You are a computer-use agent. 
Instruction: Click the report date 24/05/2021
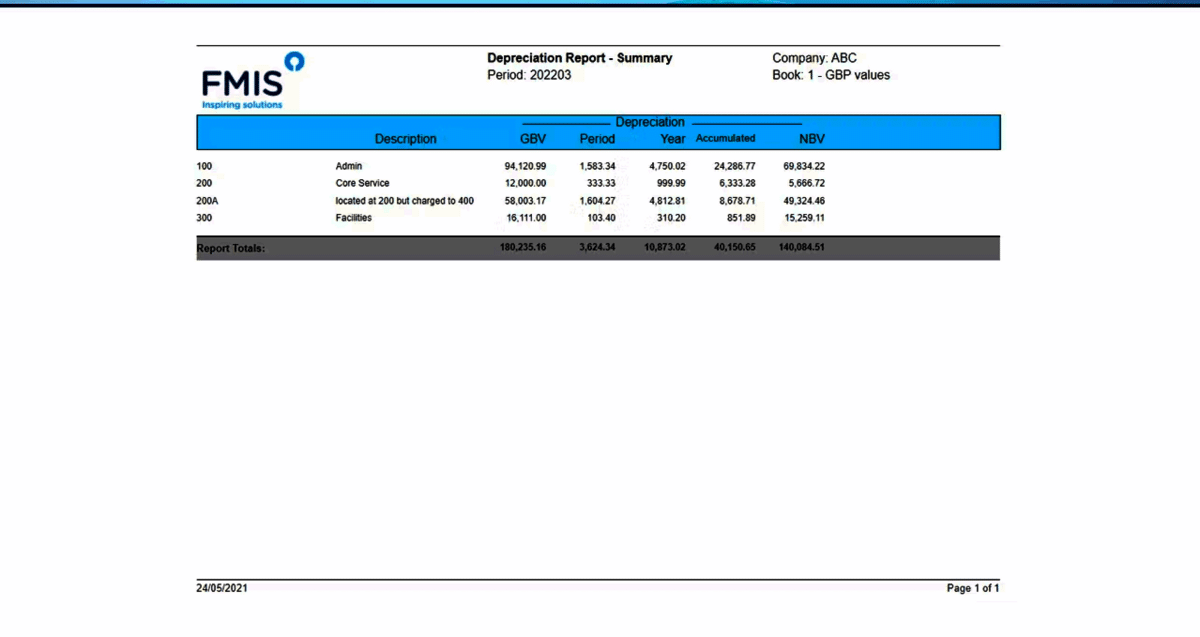point(222,588)
